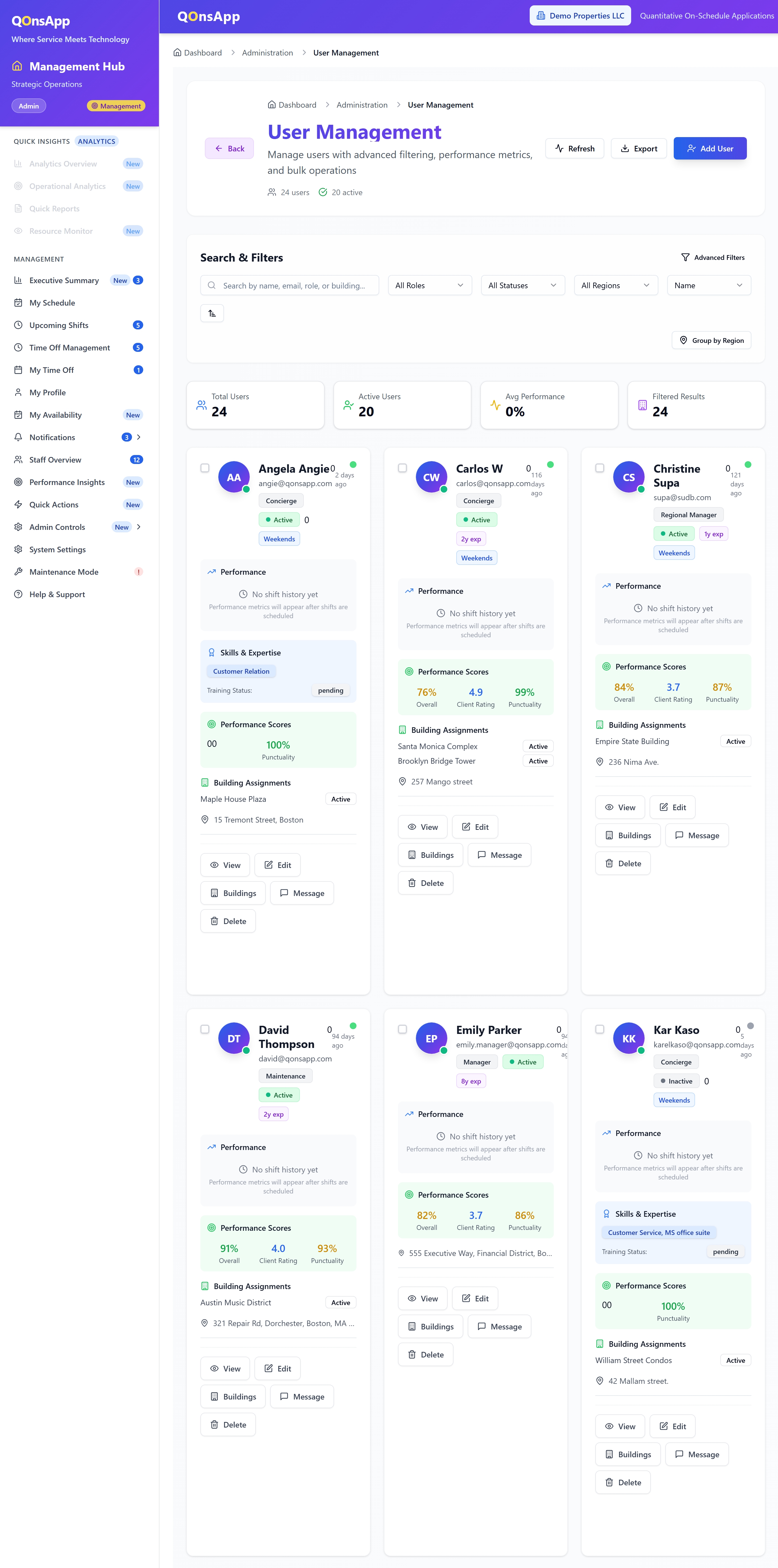Click Delete on Christine Supa's card
The height and width of the screenshot is (1568, 778).
[623, 863]
